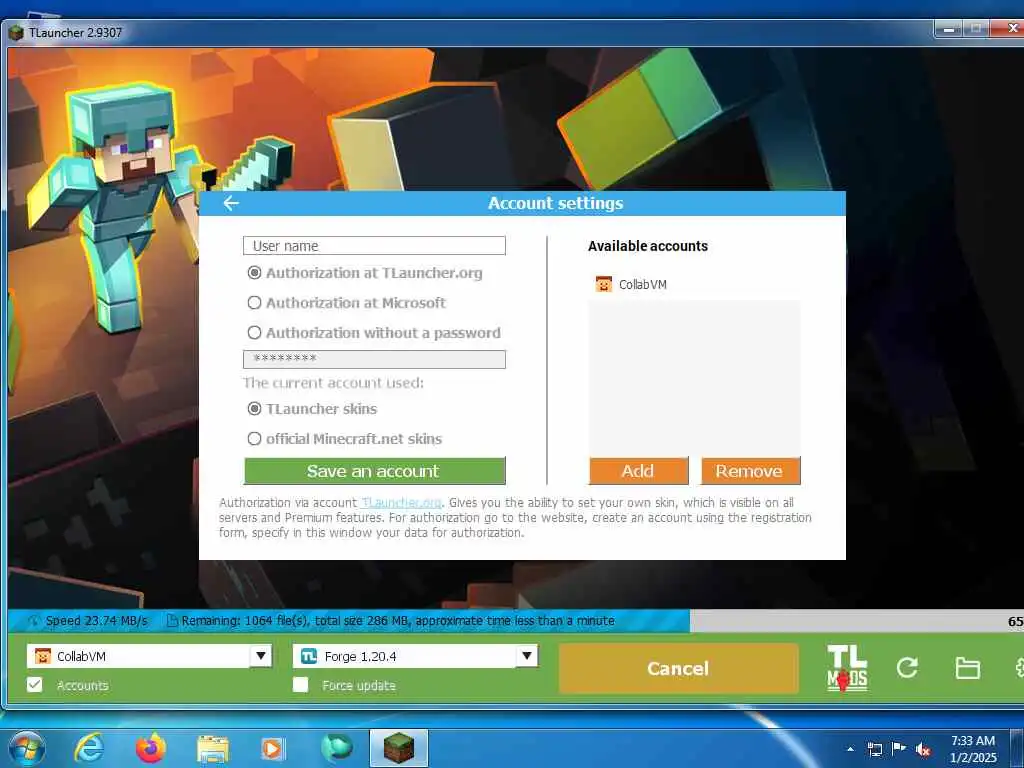This screenshot has width=1024, height=768.
Task: Show hidden tray icons arrow
Action: (850, 749)
